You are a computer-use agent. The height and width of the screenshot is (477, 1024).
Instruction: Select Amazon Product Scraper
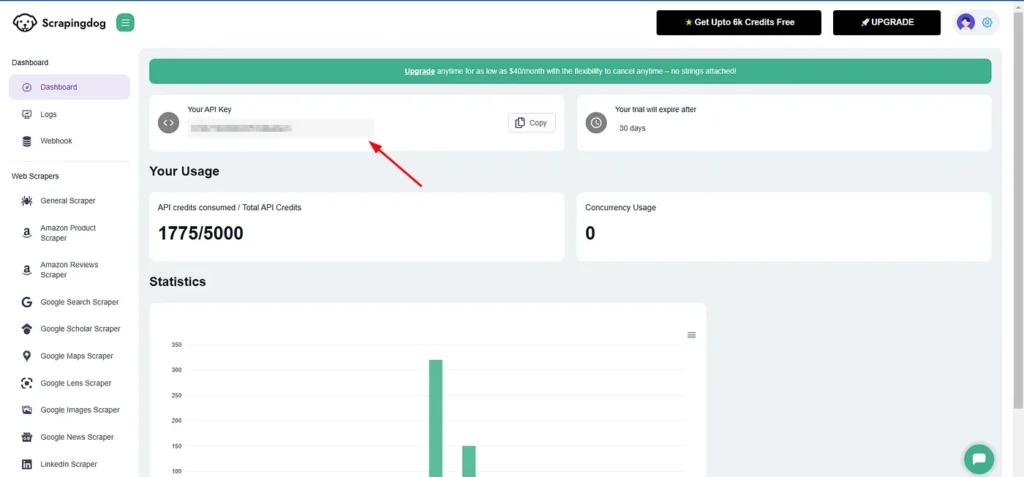click(67, 233)
